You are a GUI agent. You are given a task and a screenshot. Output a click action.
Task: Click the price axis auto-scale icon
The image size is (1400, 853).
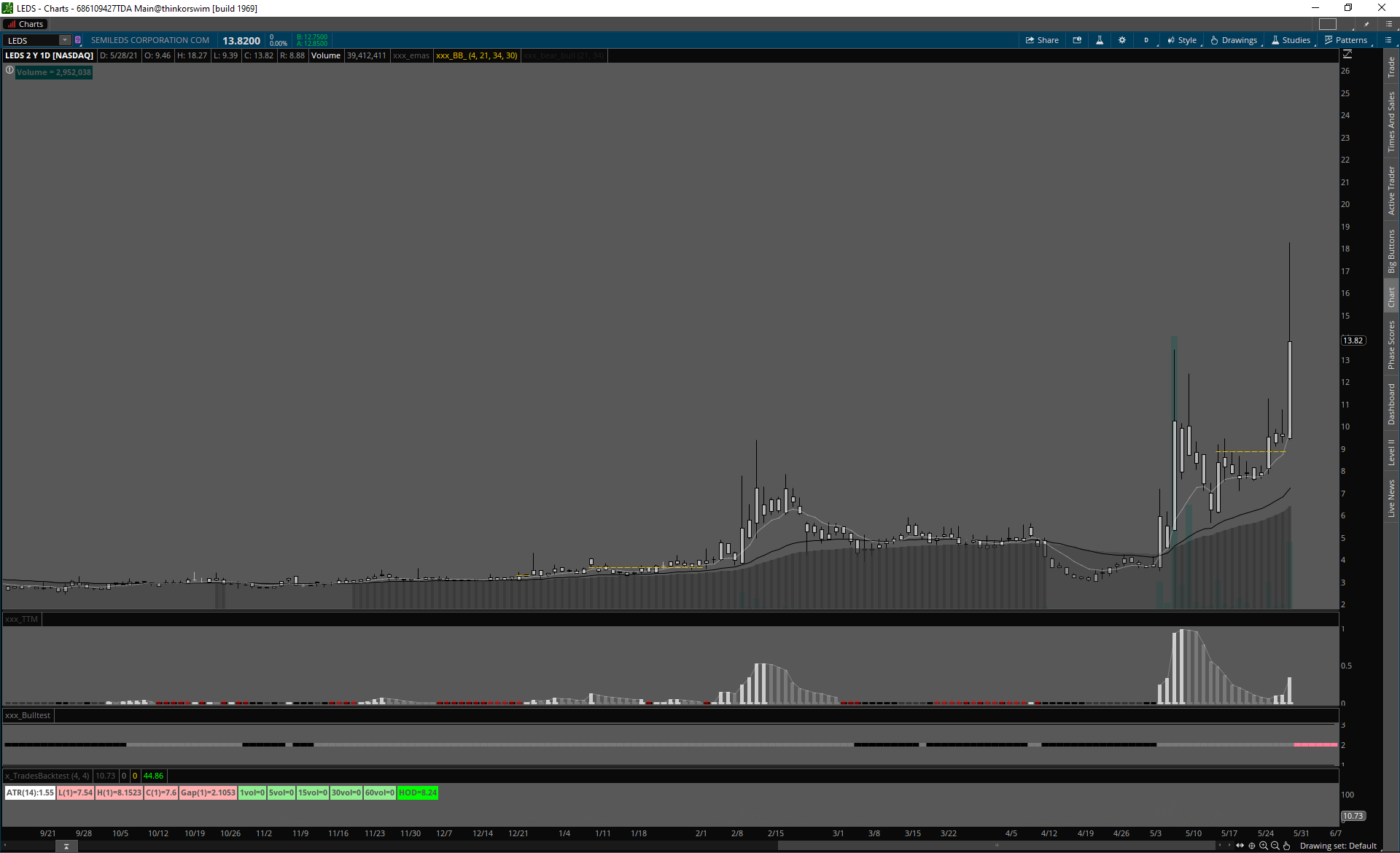pyautogui.click(x=1347, y=55)
